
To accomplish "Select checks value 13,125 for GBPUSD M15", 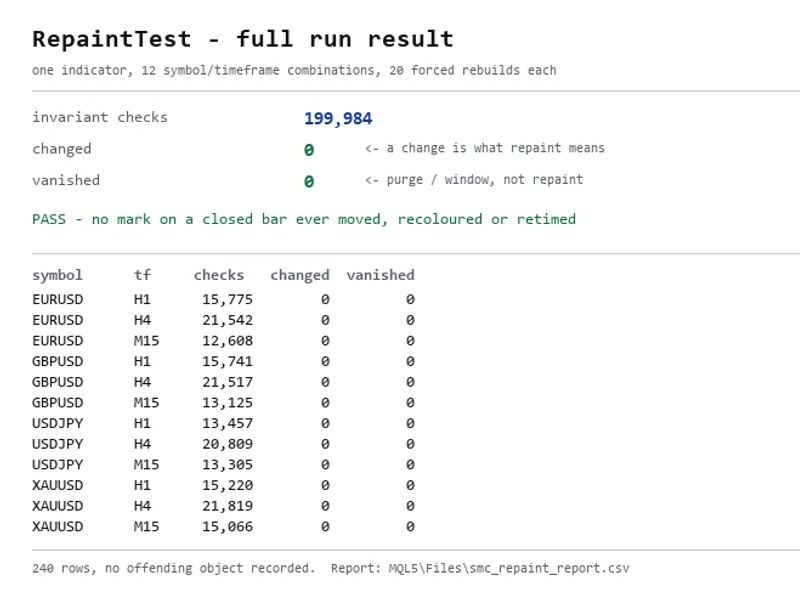I will click(228, 403).
